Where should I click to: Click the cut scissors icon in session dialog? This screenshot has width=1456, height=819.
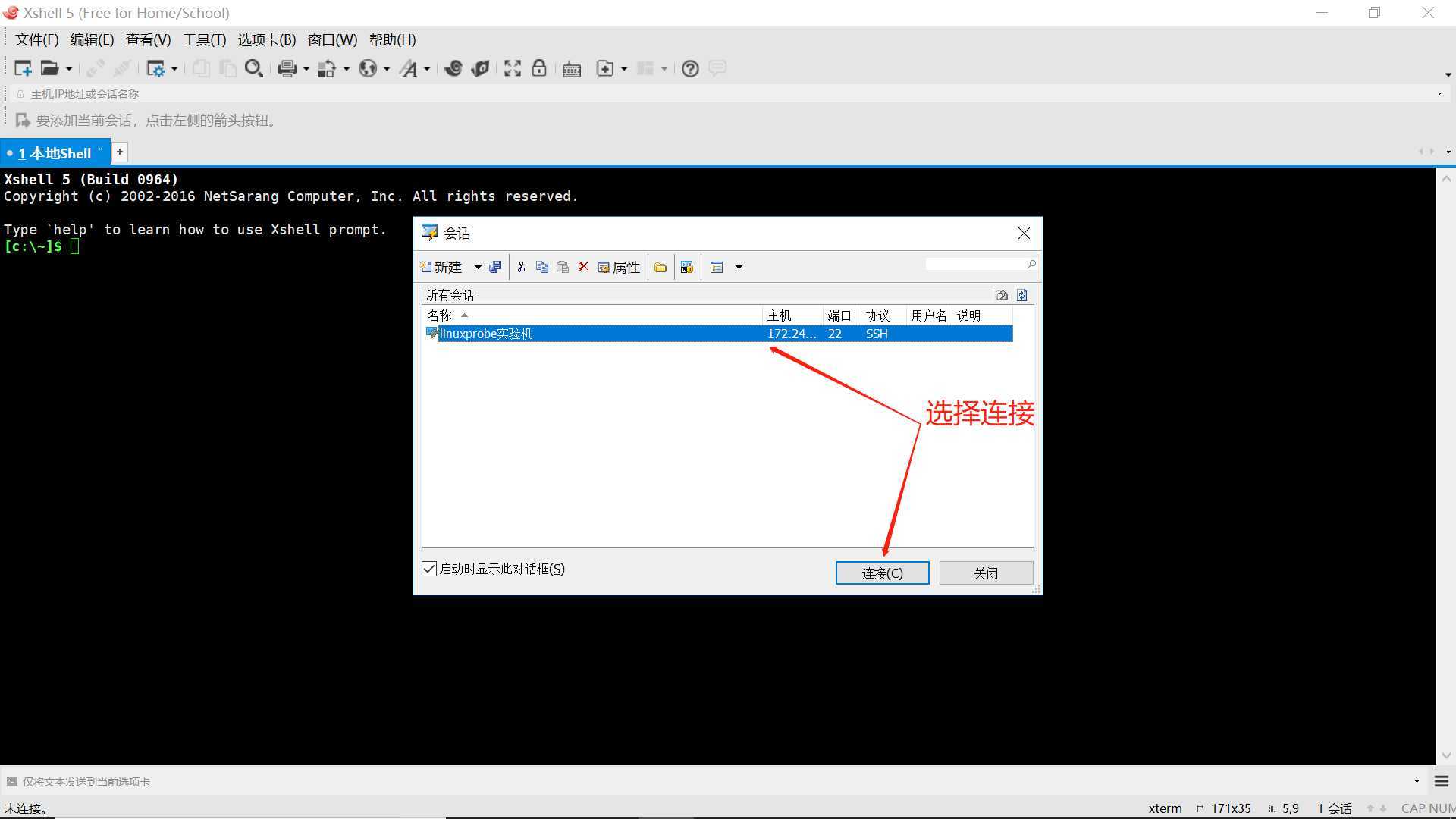pyautogui.click(x=521, y=267)
